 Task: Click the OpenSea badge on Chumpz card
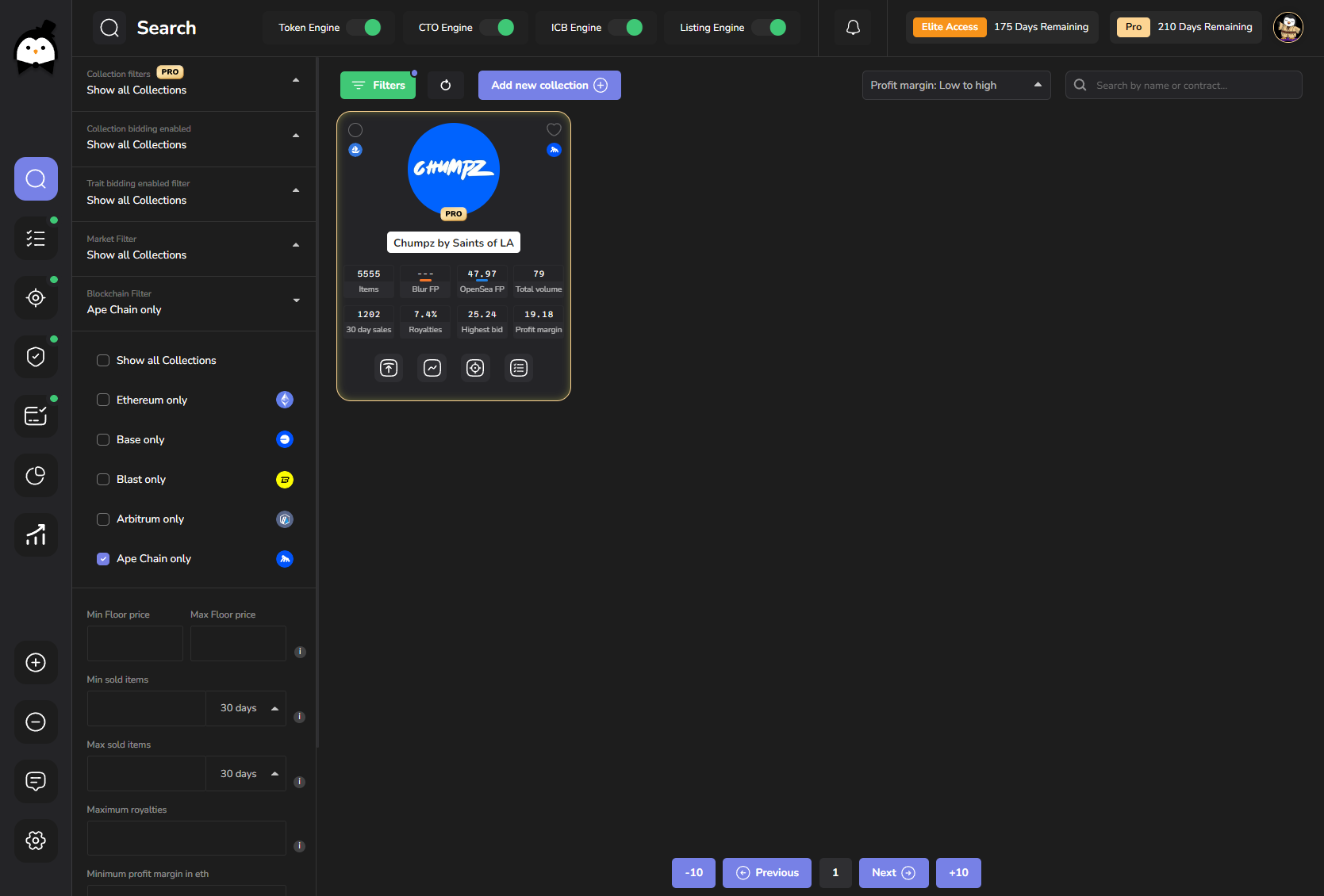[x=355, y=150]
